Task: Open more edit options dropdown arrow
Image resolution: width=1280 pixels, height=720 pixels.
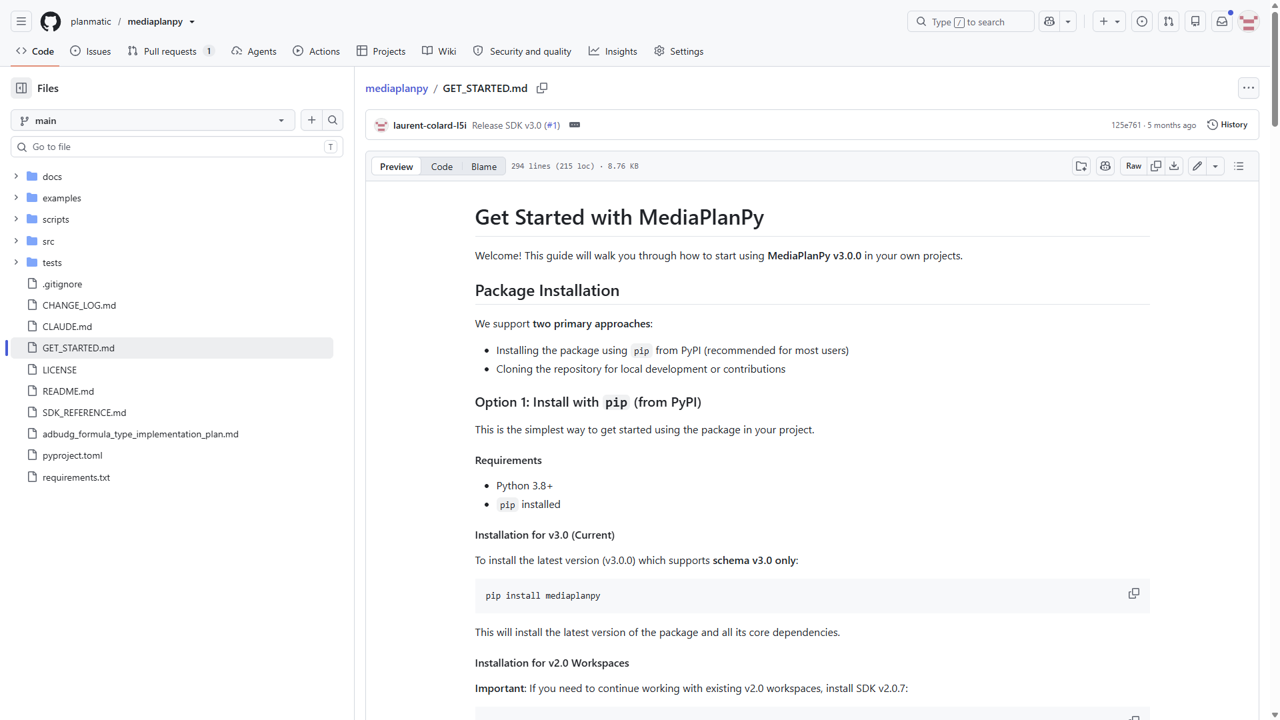Action: (1215, 166)
